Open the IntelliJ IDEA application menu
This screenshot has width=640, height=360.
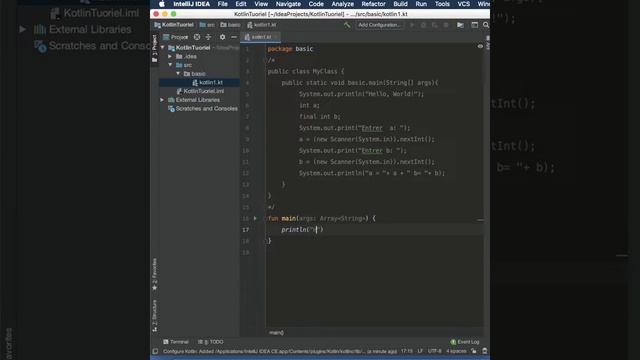(191, 4)
